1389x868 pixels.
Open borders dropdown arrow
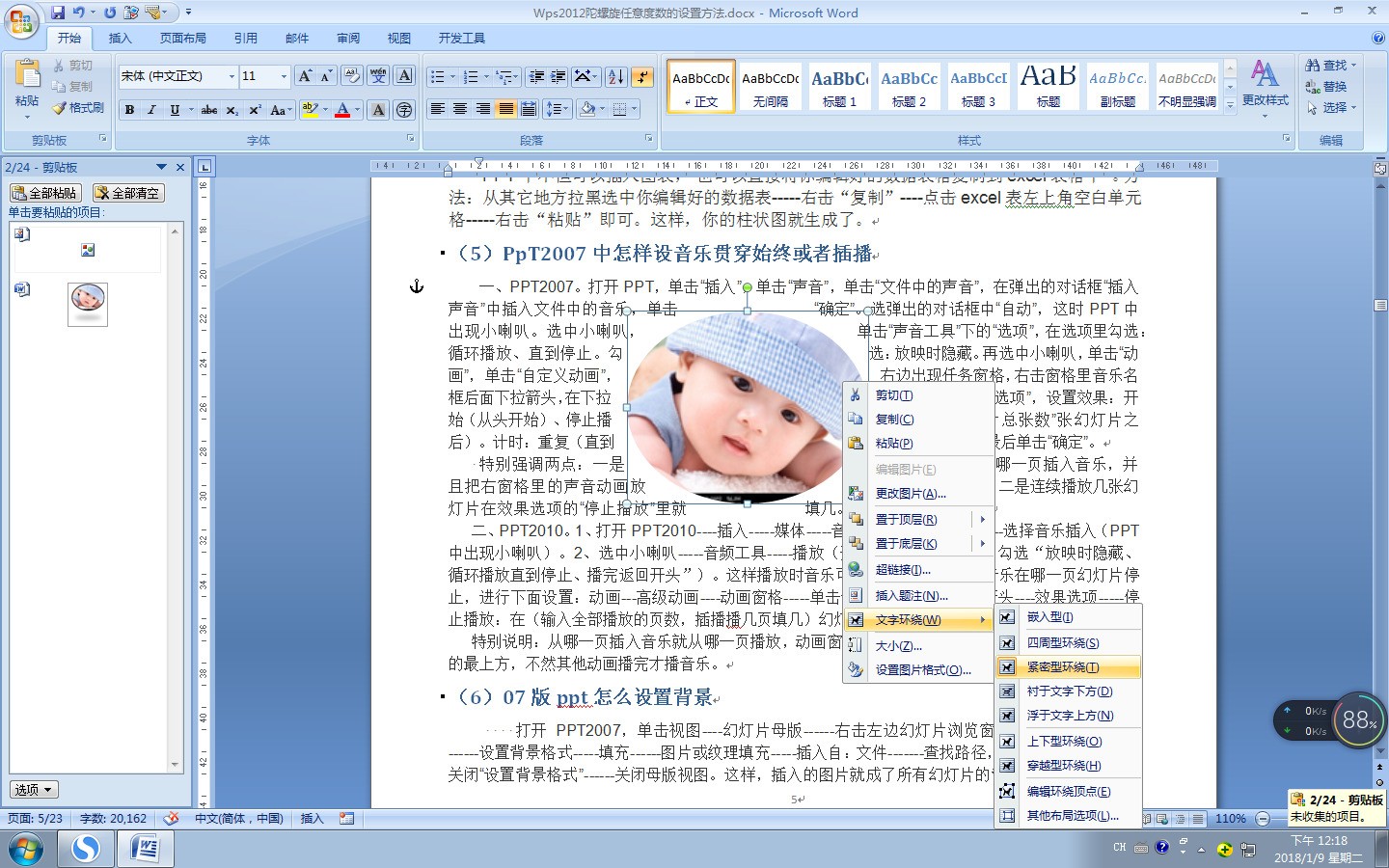(634, 109)
